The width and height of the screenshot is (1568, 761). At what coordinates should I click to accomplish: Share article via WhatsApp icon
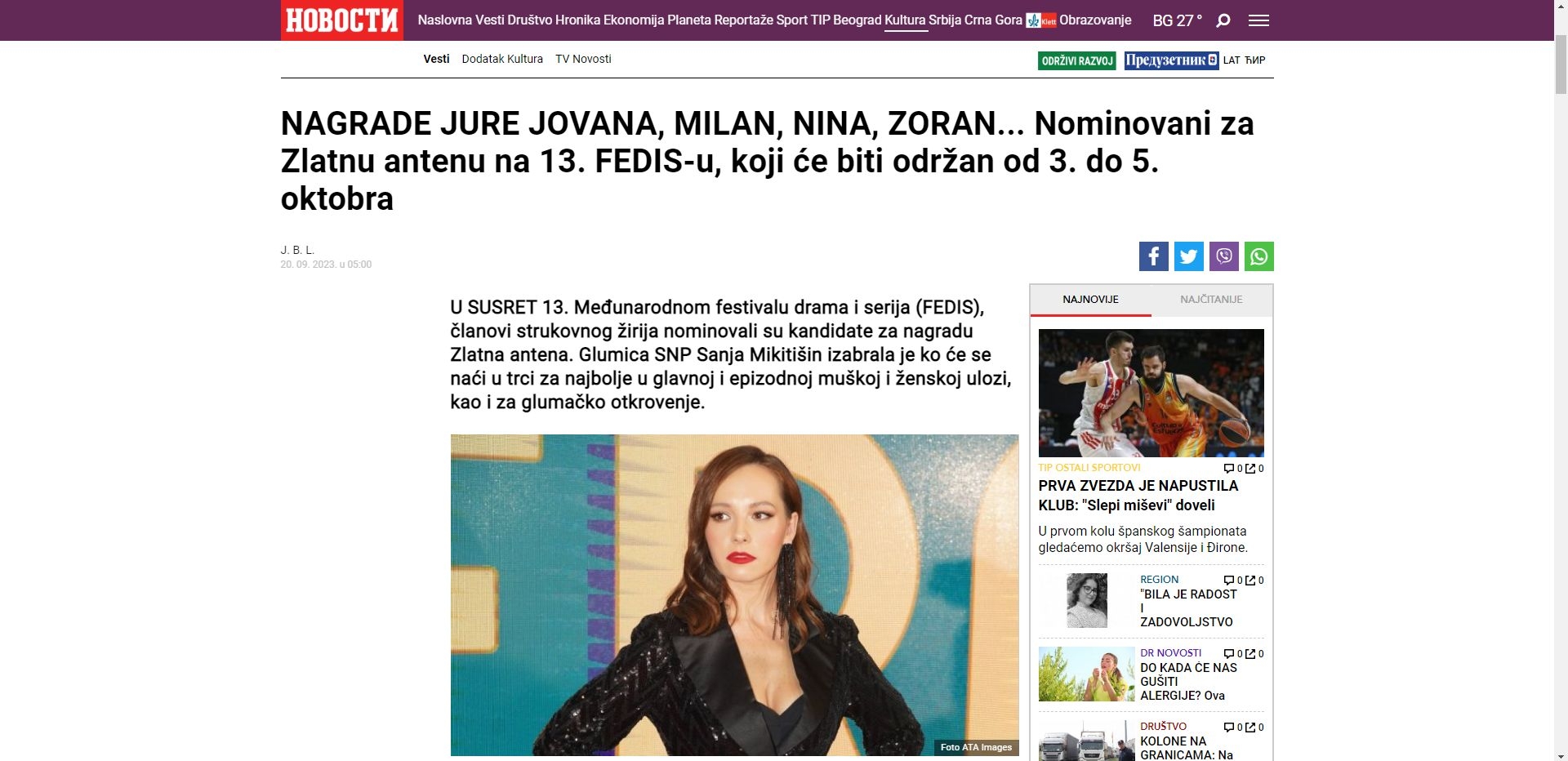click(x=1258, y=256)
